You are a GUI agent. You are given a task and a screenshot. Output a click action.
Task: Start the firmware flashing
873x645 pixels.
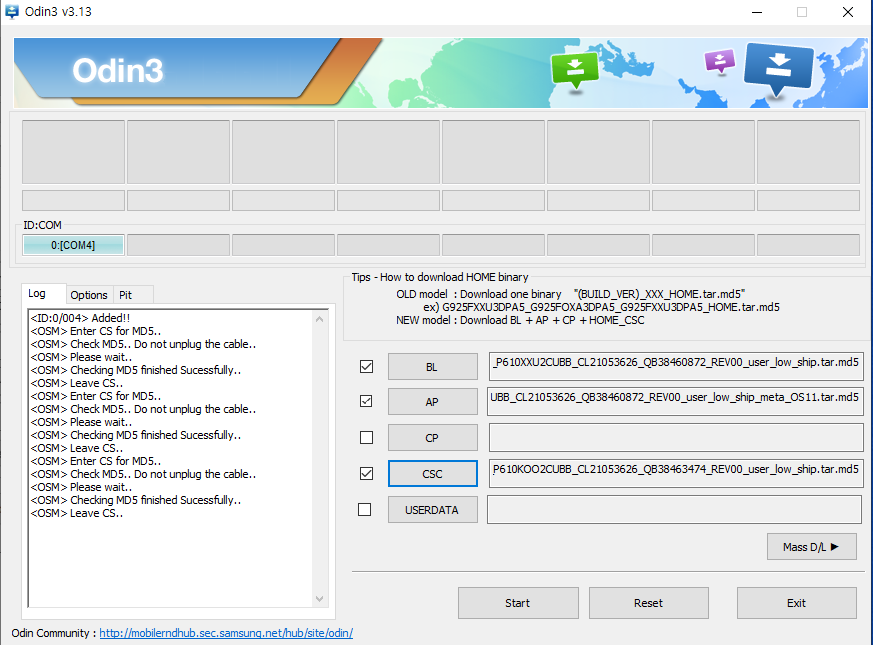pyautogui.click(x=518, y=603)
